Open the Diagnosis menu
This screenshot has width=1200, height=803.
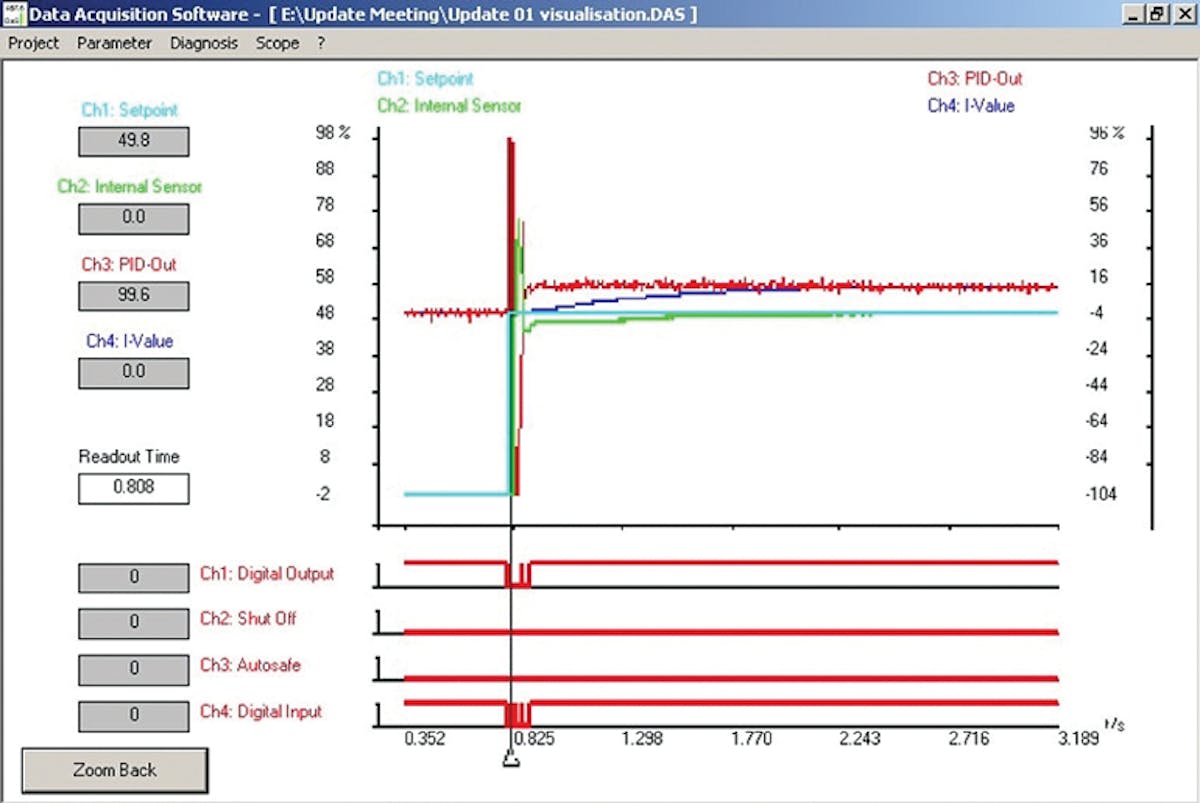204,43
